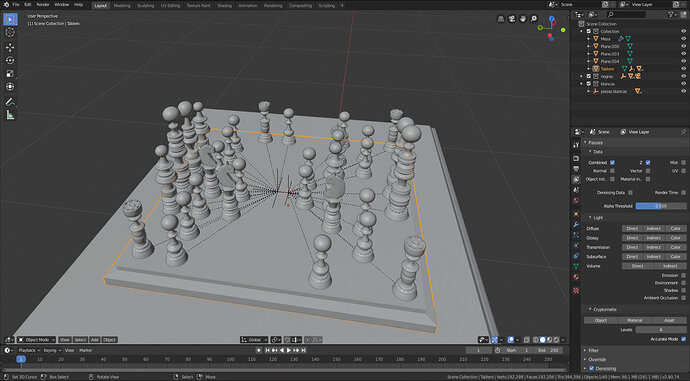This screenshot has height=381, width=690.
Task: Click the Cryptomatte Asset button
Action: 669,321
